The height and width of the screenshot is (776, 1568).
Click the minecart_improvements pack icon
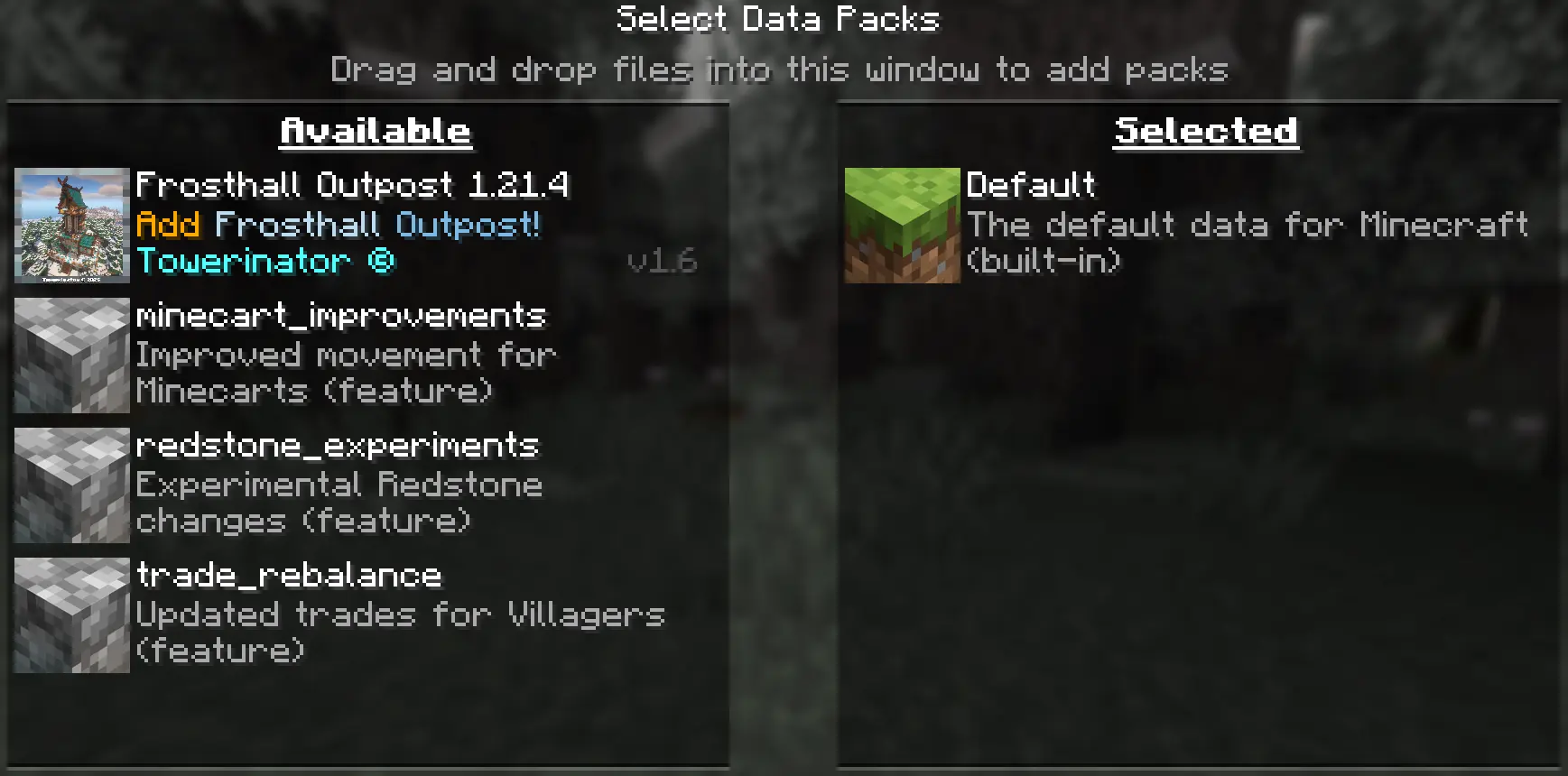(72, 356)
